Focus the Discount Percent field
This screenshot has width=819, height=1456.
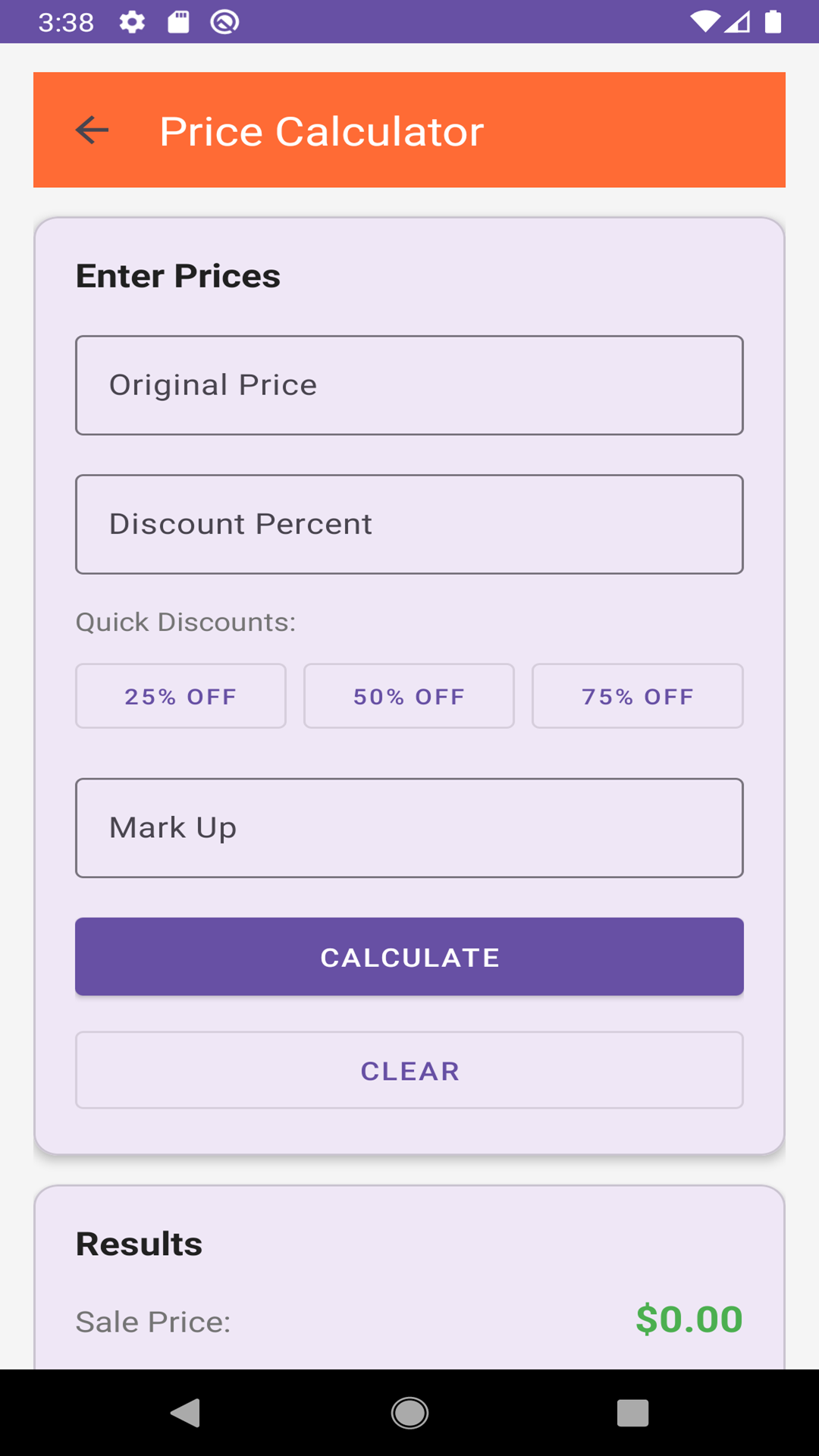pos(409,524)
